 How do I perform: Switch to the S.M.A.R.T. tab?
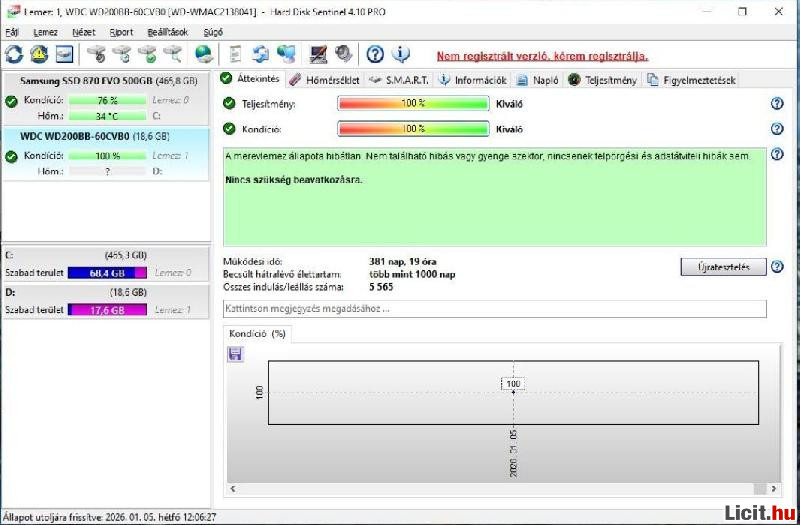[x=399, y=80]
